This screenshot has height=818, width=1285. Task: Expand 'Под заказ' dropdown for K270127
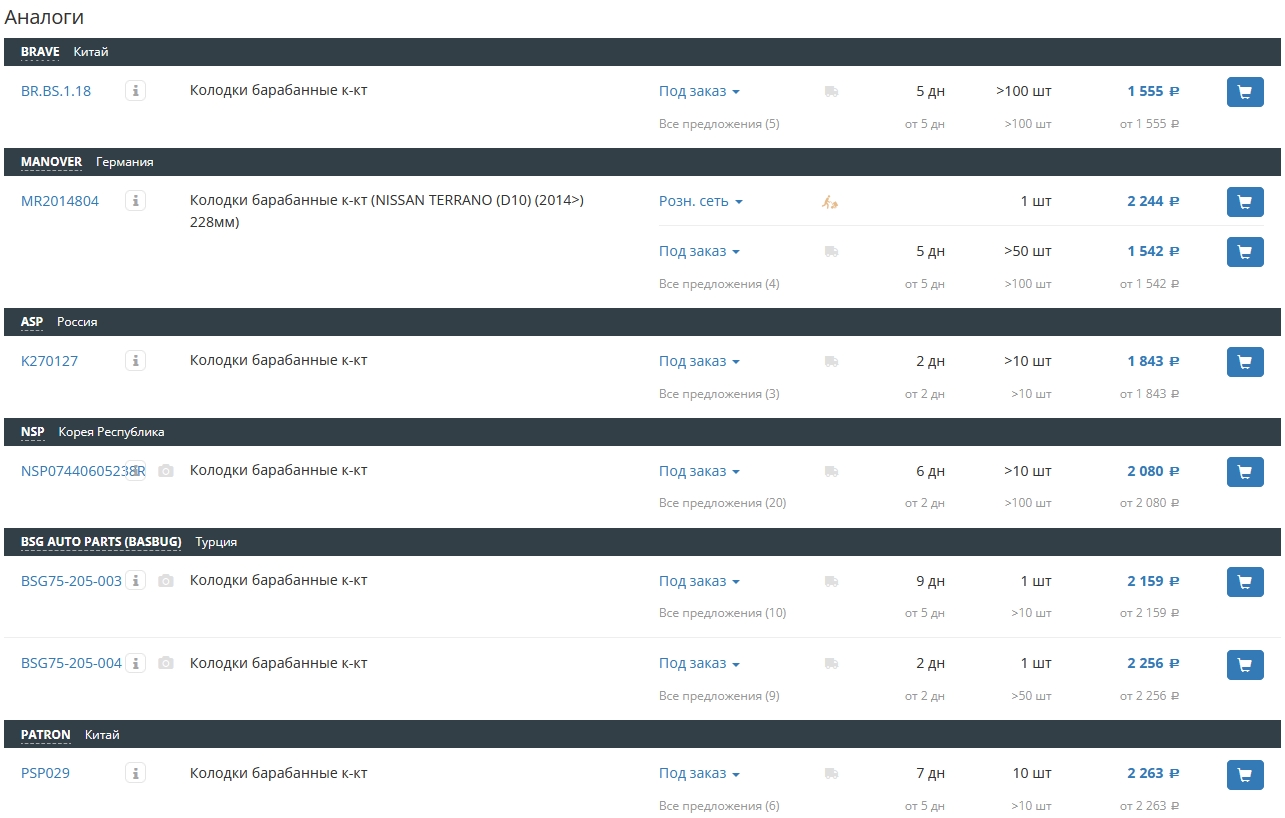click(x=699, y=361)
